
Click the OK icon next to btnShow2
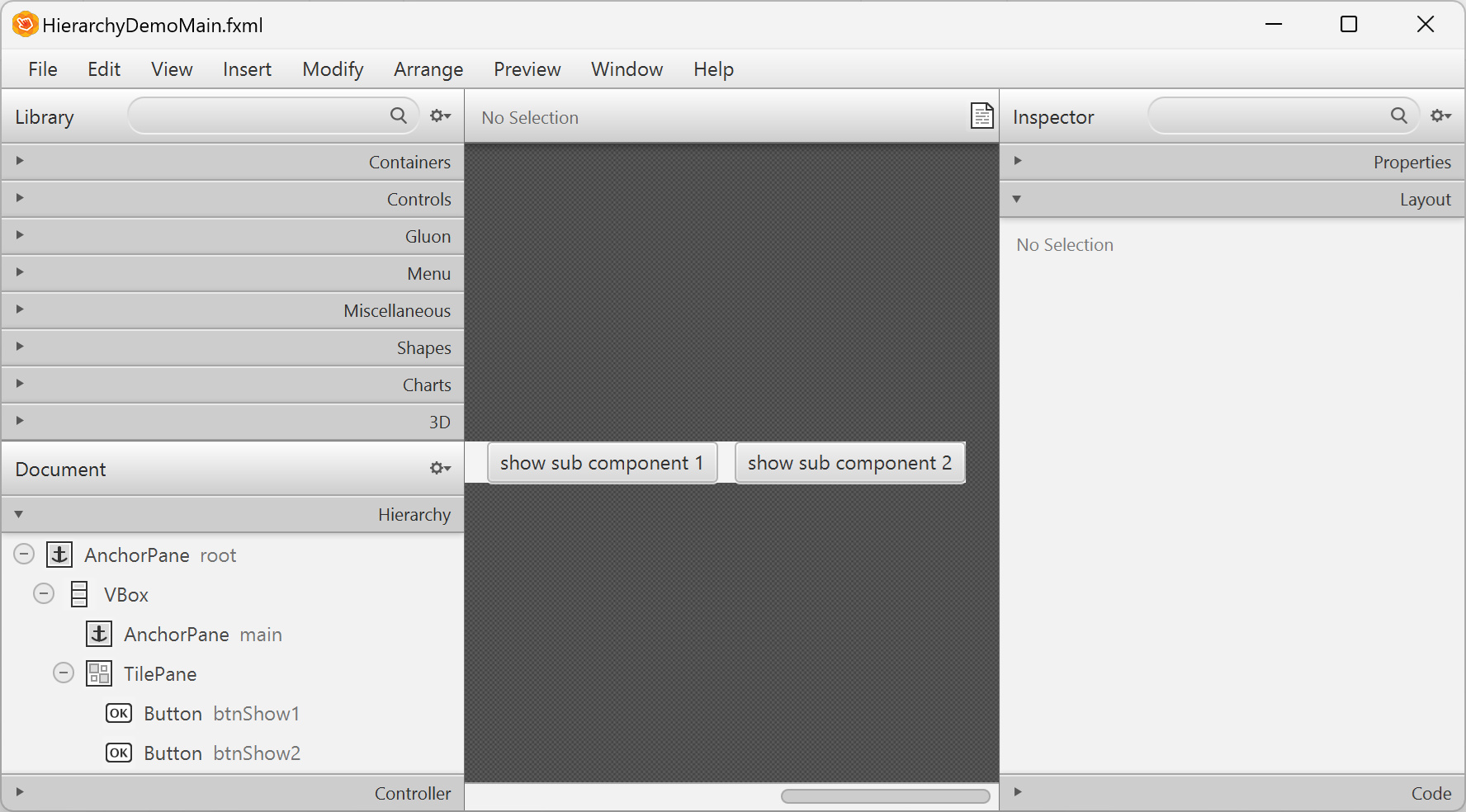tap(118, 753)
